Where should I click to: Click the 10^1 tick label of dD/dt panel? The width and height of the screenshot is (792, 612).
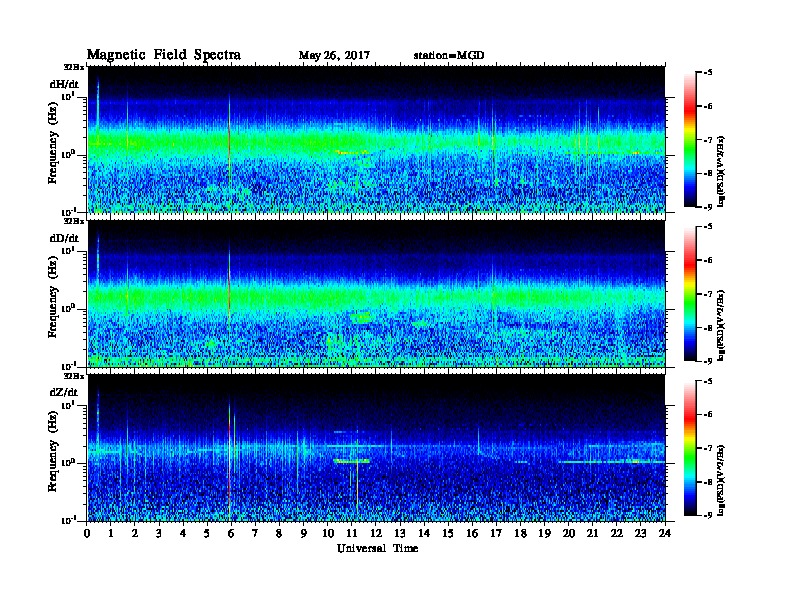pyautogui.click(x=69, y=250)
